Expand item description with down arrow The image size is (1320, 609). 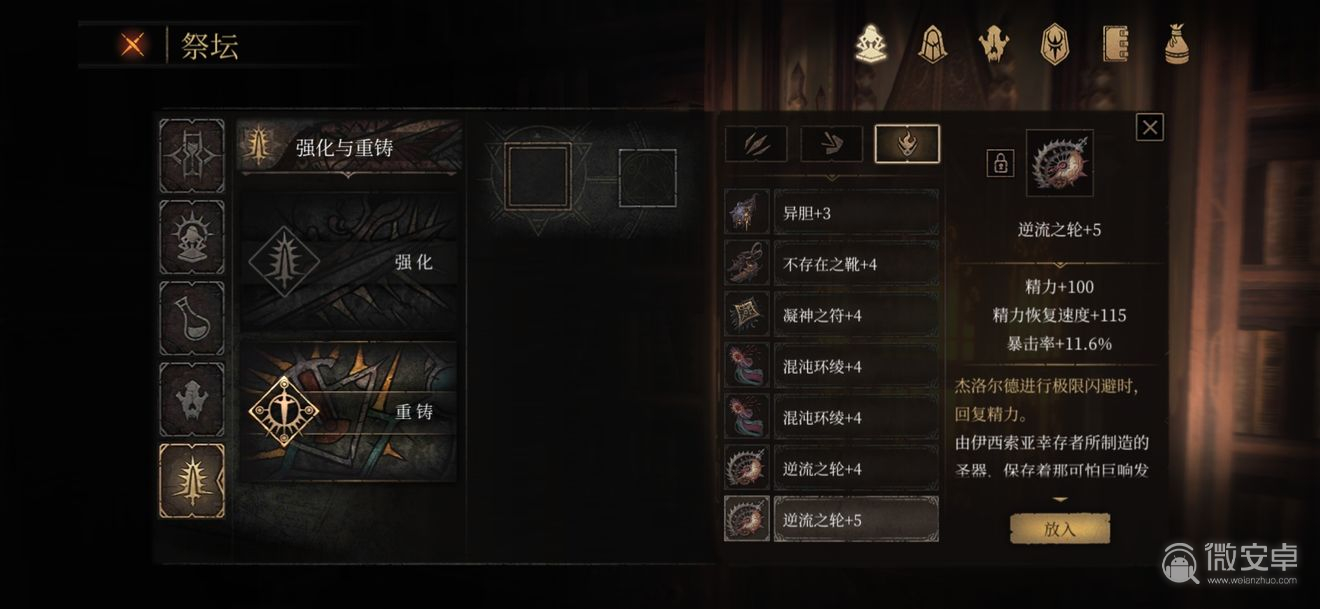click(x=1060, y=499)
